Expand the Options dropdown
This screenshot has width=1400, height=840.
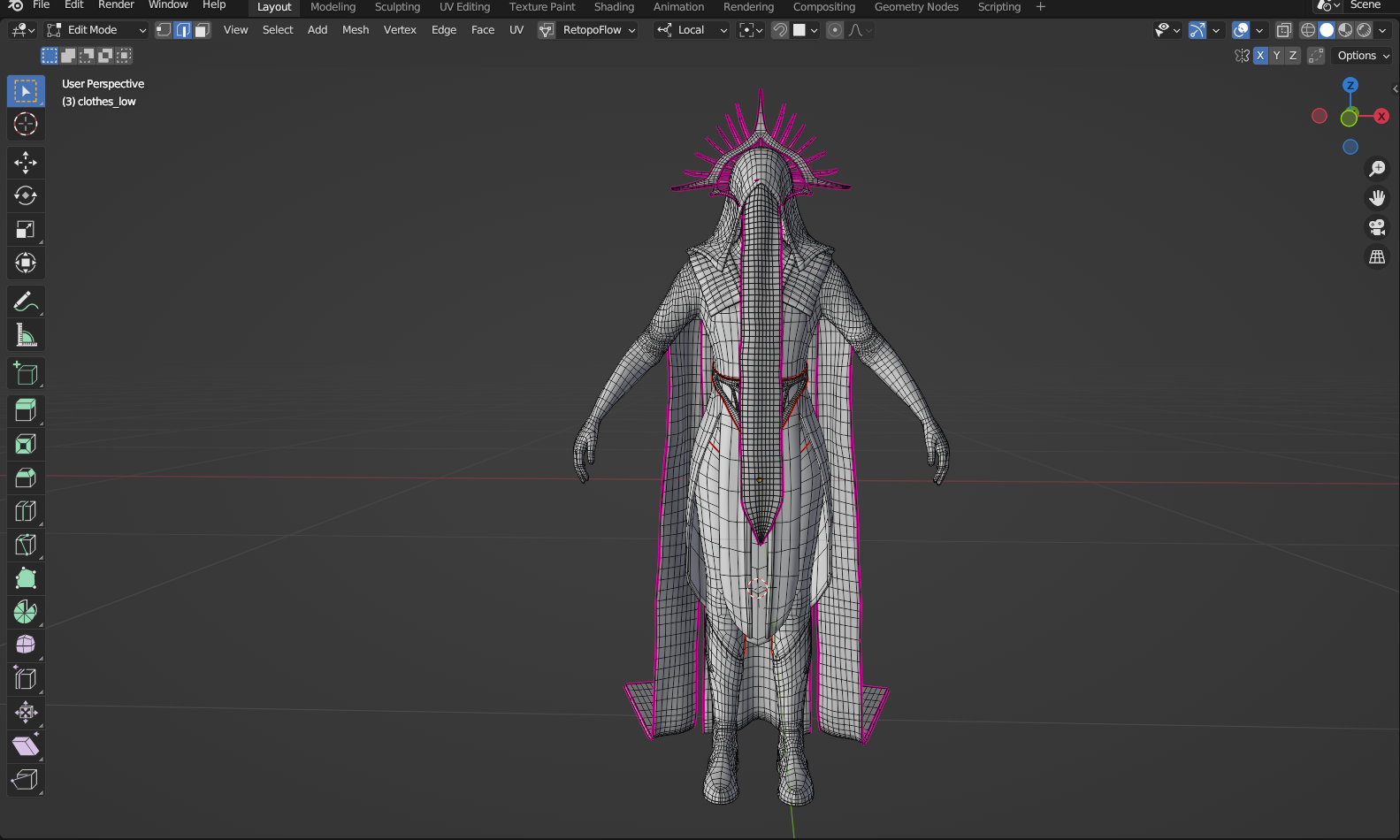(x=1363, y=56)
